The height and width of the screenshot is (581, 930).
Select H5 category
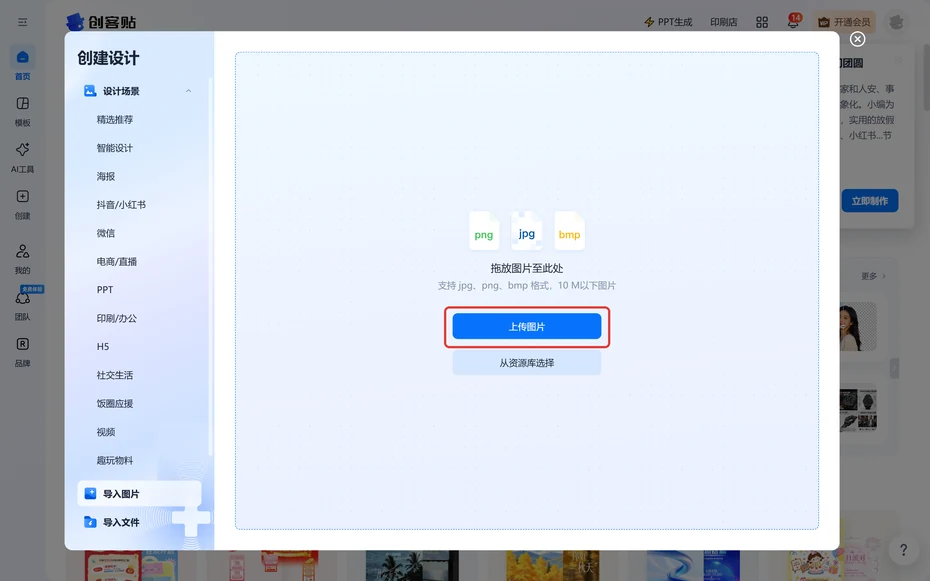103,347
